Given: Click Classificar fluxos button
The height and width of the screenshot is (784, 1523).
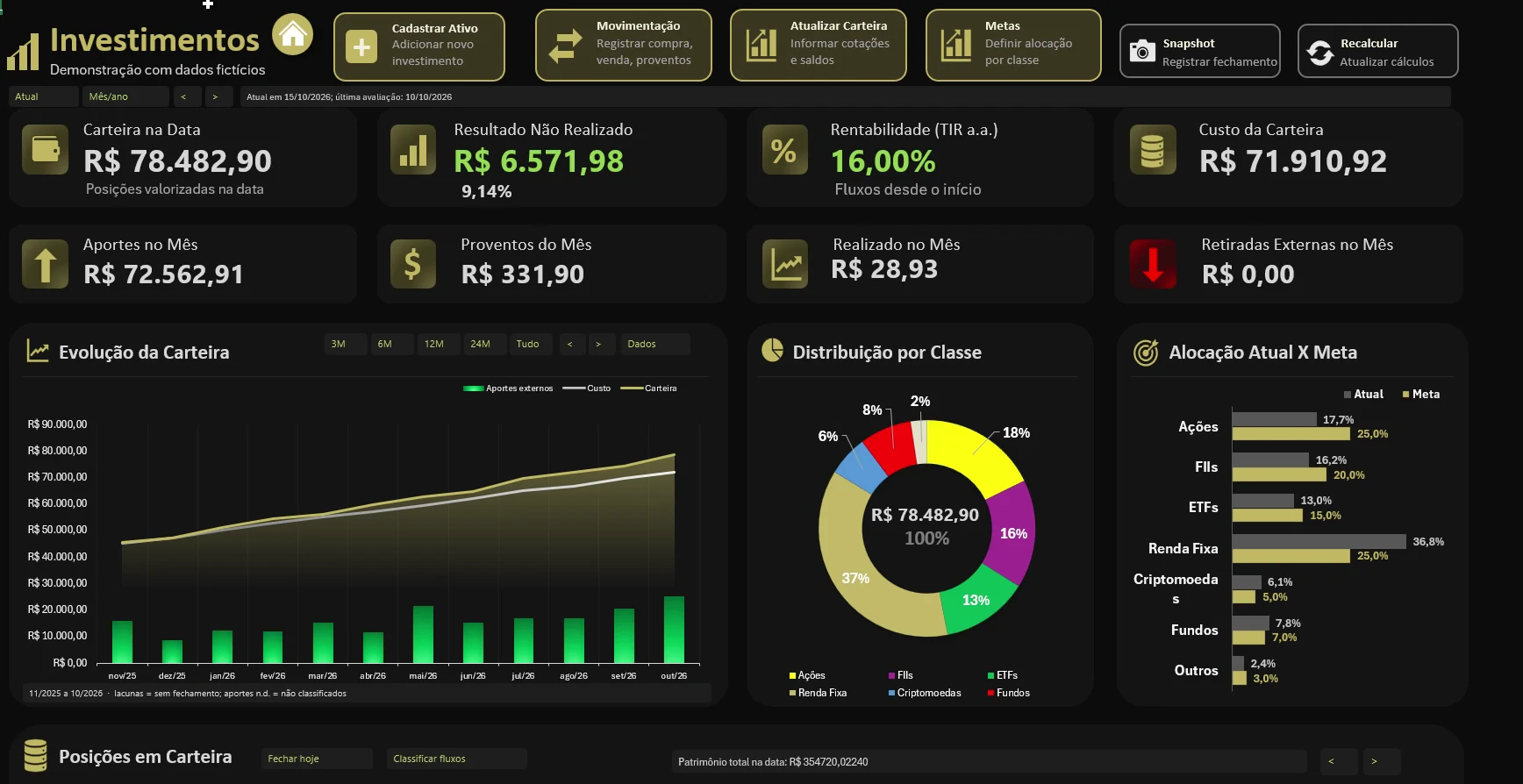Looking at the screenshot, I should (x=457, y=759).
